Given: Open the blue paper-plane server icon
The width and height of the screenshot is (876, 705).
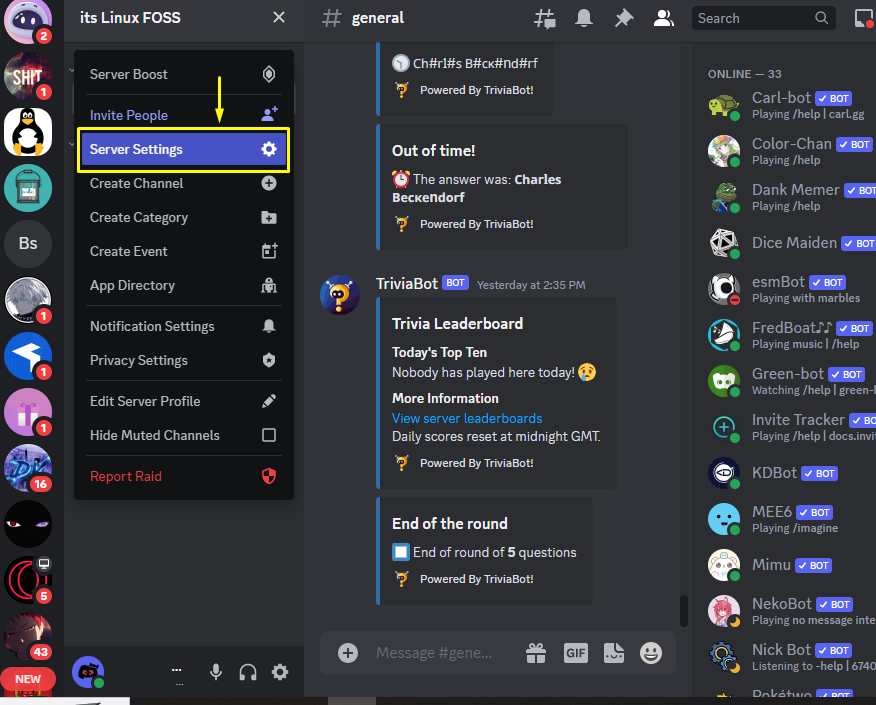Looking at the screenshot, I should click(x=28, y=356).
